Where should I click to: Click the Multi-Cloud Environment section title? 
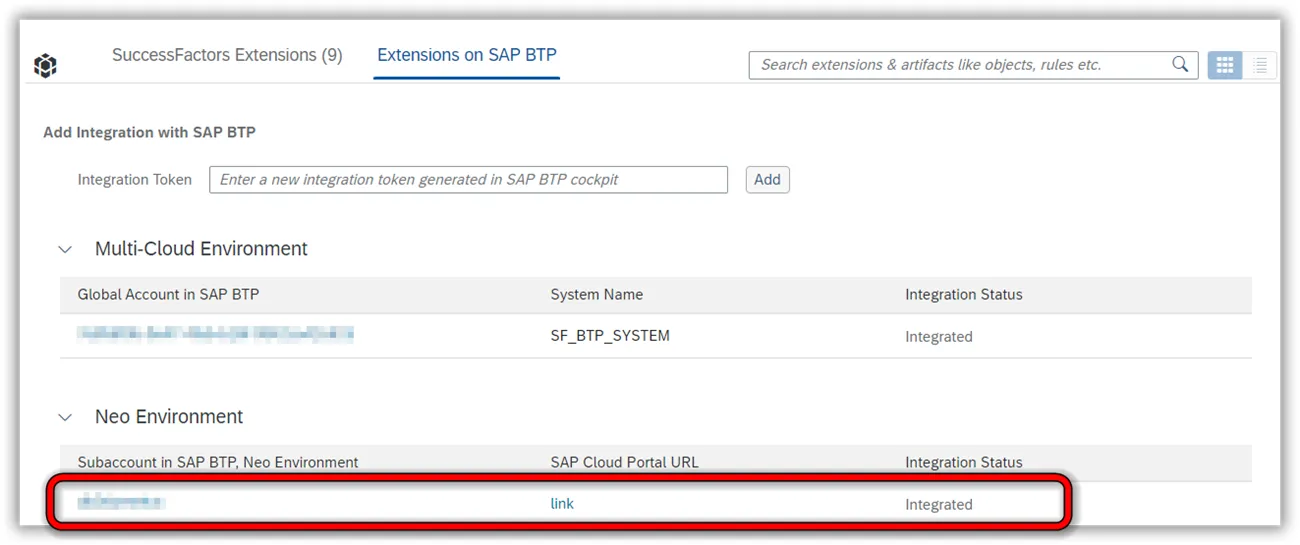[x=201, y=249]
